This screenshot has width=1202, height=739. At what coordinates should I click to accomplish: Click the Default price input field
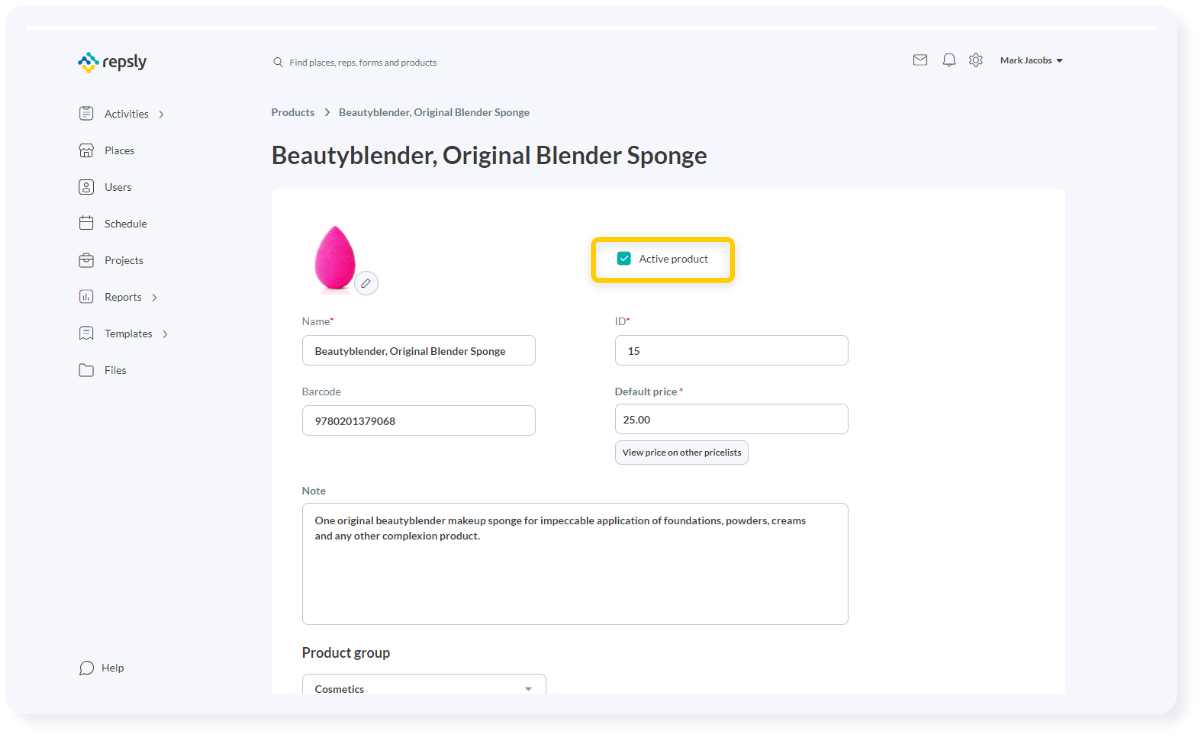pyautogui.click(x=732, y=420)
